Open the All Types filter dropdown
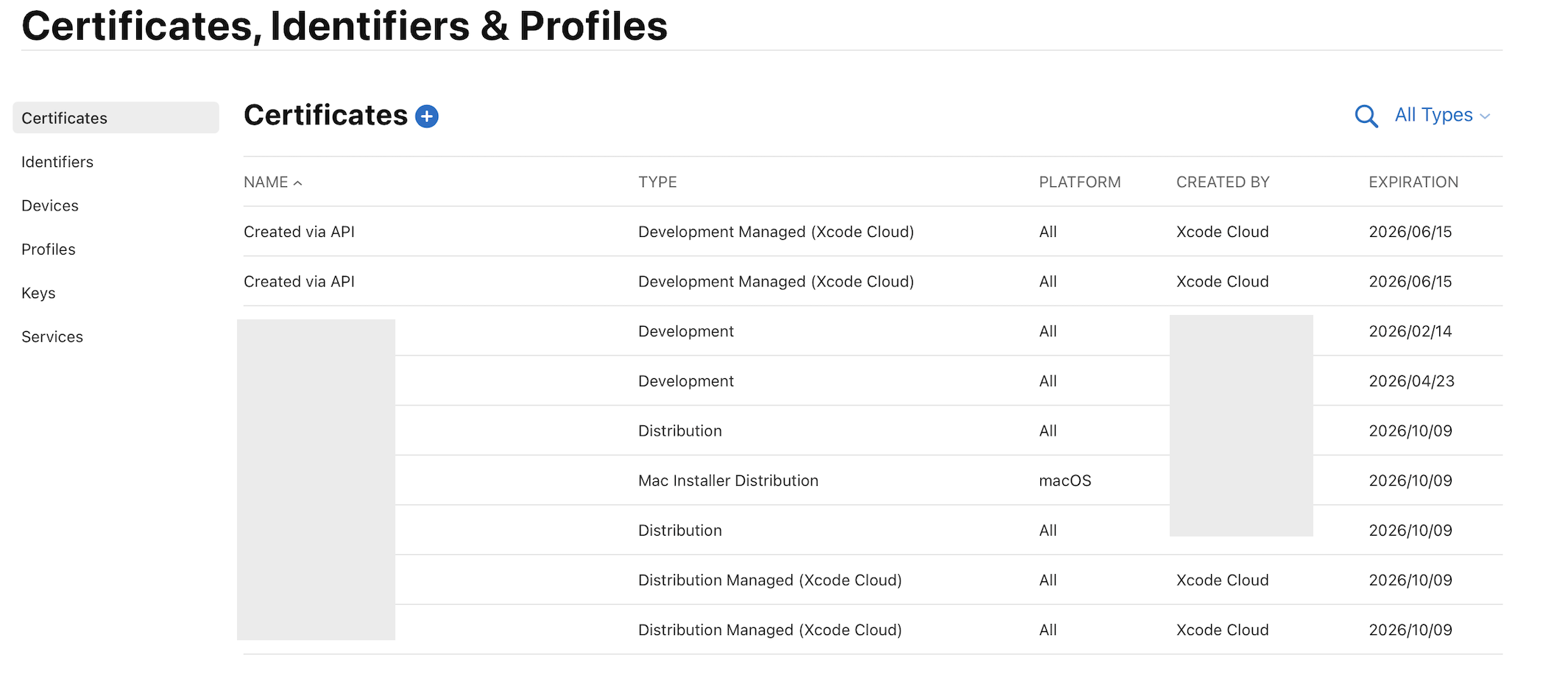1568x677 pixels. coord(1441,116)
